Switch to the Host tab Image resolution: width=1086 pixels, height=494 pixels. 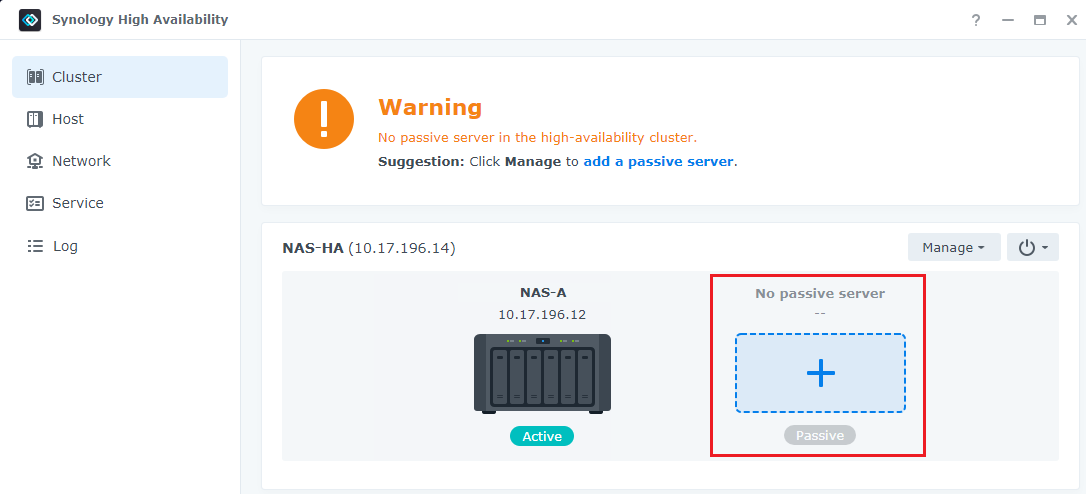[x=68, y=119]
